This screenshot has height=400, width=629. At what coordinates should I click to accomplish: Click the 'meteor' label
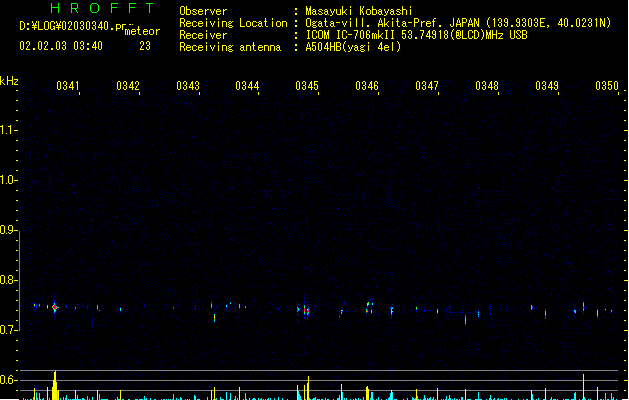(142, 31)
